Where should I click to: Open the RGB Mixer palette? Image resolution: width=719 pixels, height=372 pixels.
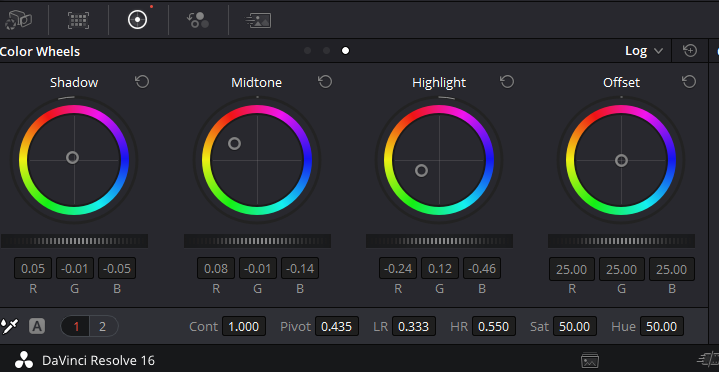[x=198, y=20]
